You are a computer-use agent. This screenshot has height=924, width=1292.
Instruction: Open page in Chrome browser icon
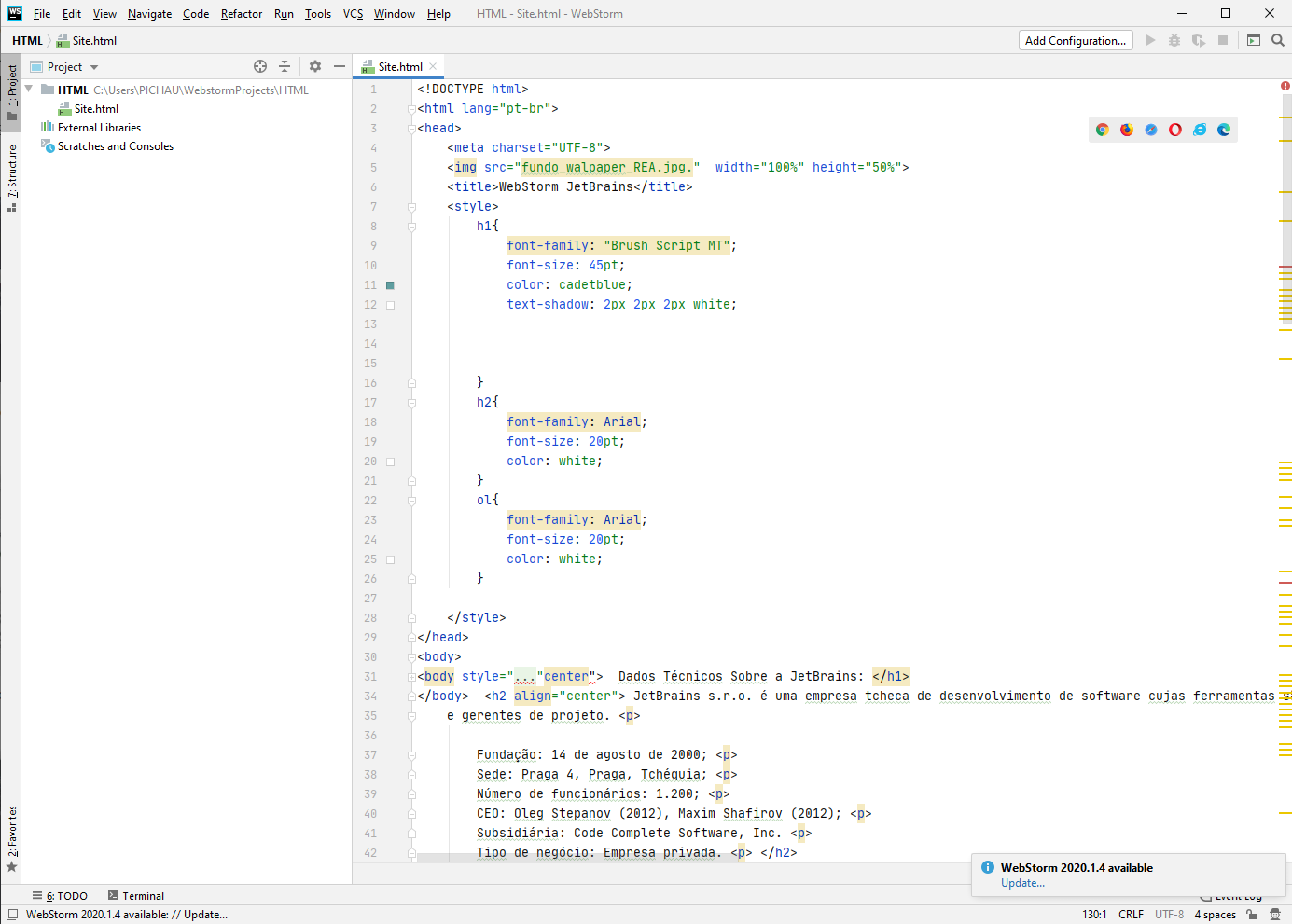click(x=1103, y=130)
